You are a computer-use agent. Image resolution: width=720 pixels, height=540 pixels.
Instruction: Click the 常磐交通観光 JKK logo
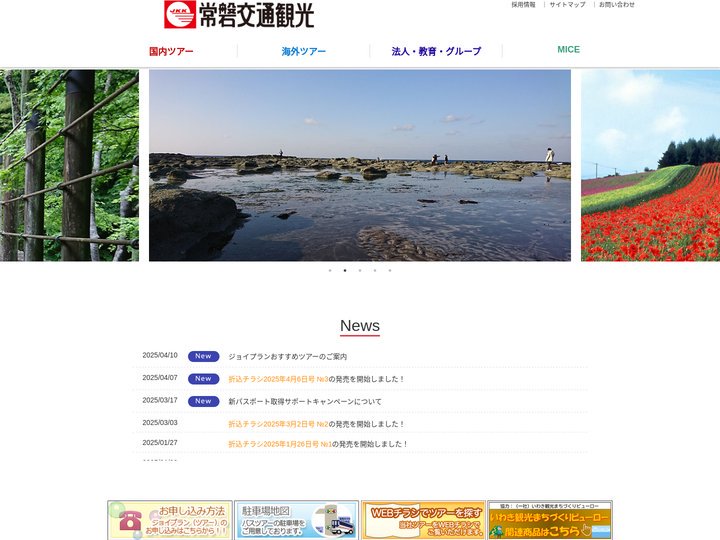pos(239,14)
